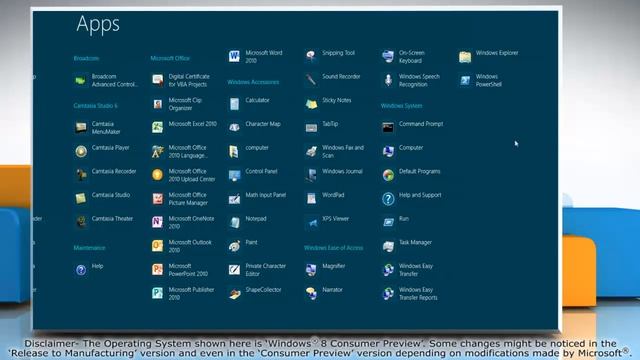Launch Microsoft Word 2010 icon
The width and height of the screenshot is (640, 360).
point(234,57)
